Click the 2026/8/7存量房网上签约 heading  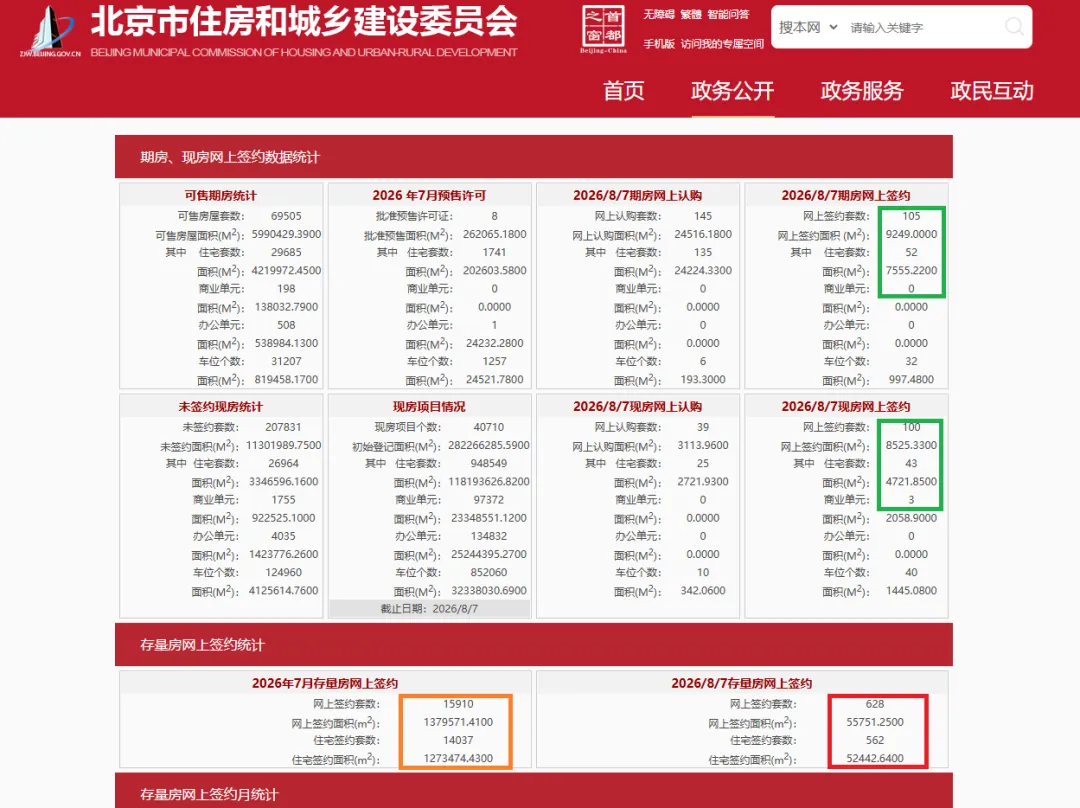click(x=742, y=683)
